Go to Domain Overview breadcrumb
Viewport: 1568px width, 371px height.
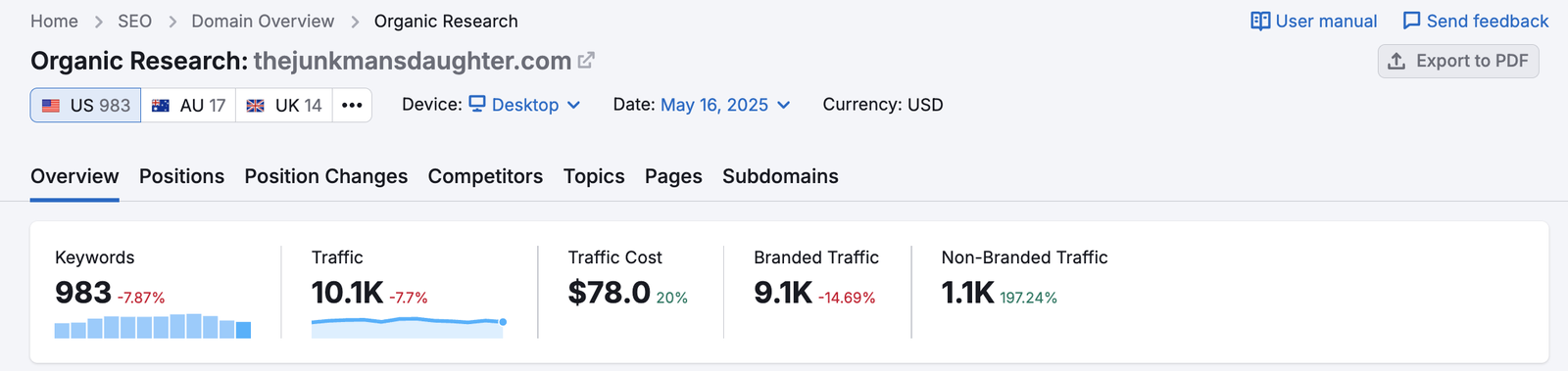pyautogui.click(x=263, y=22)
